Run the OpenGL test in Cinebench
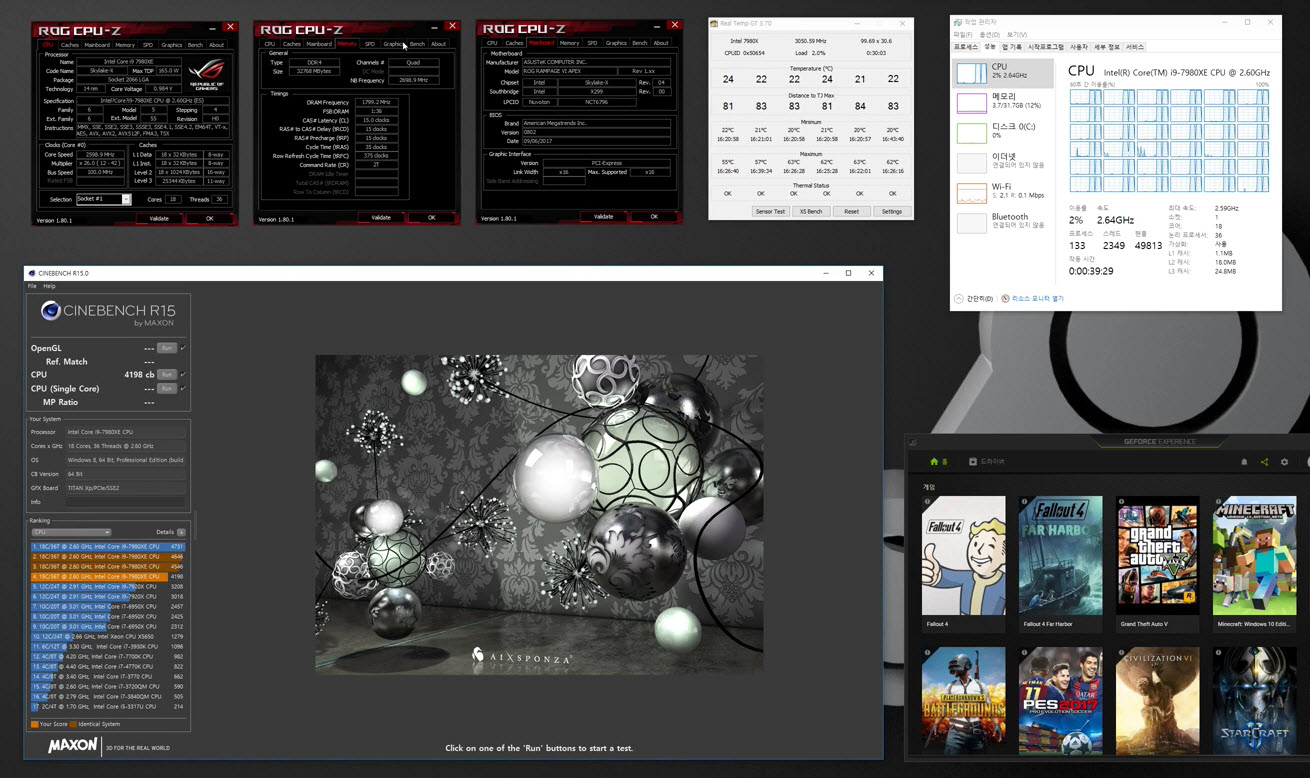 click(167, 348)
